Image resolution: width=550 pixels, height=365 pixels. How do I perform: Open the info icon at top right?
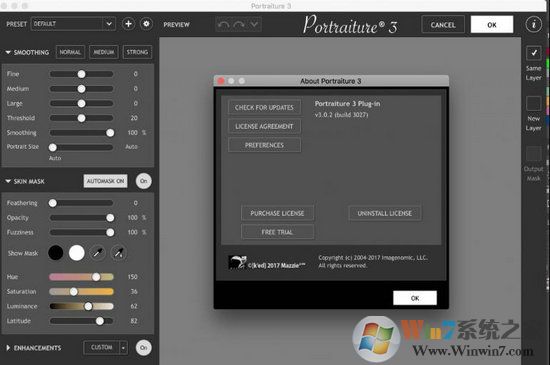(534, 25)
